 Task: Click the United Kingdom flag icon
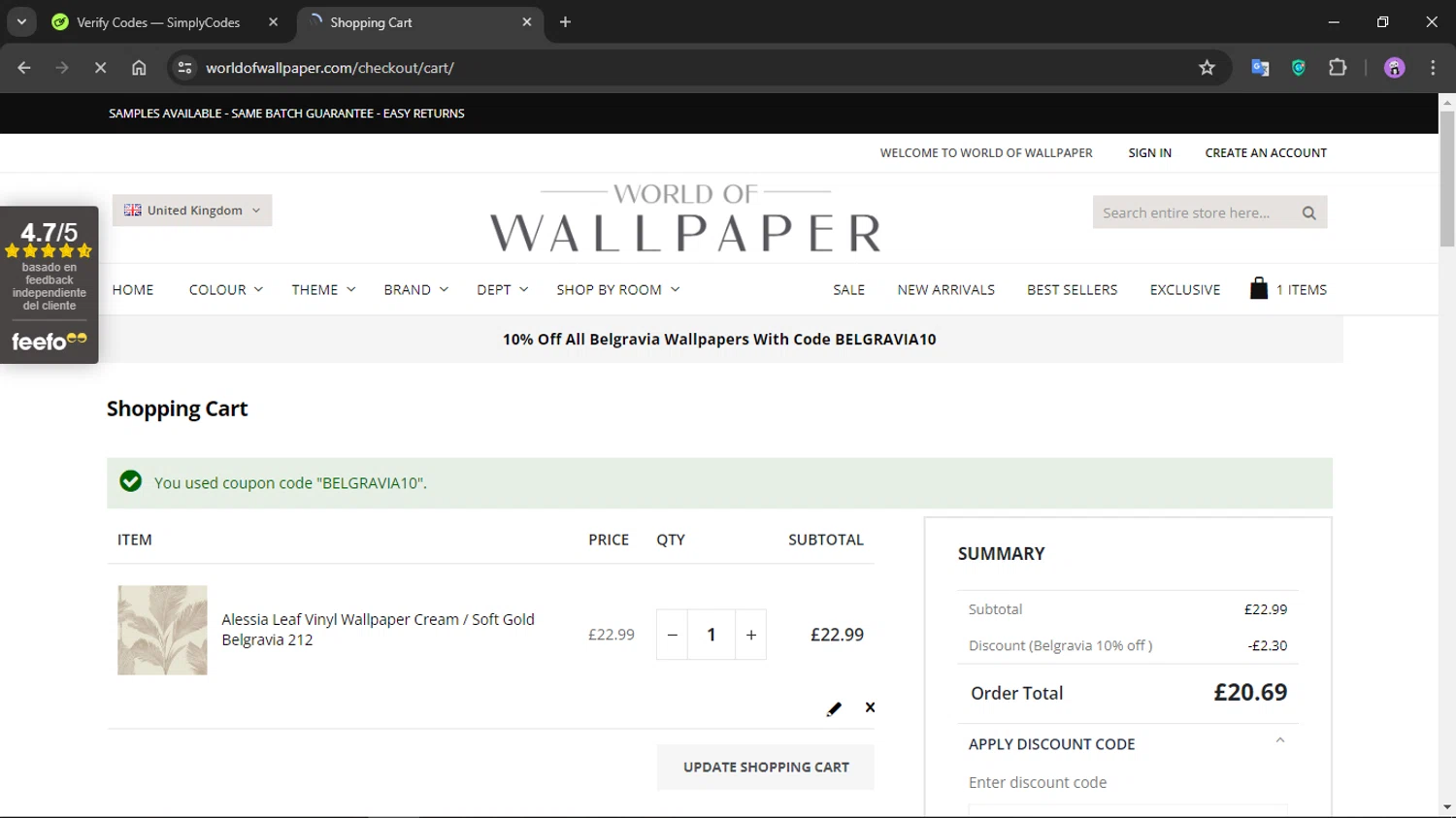[x=133, y=211]
